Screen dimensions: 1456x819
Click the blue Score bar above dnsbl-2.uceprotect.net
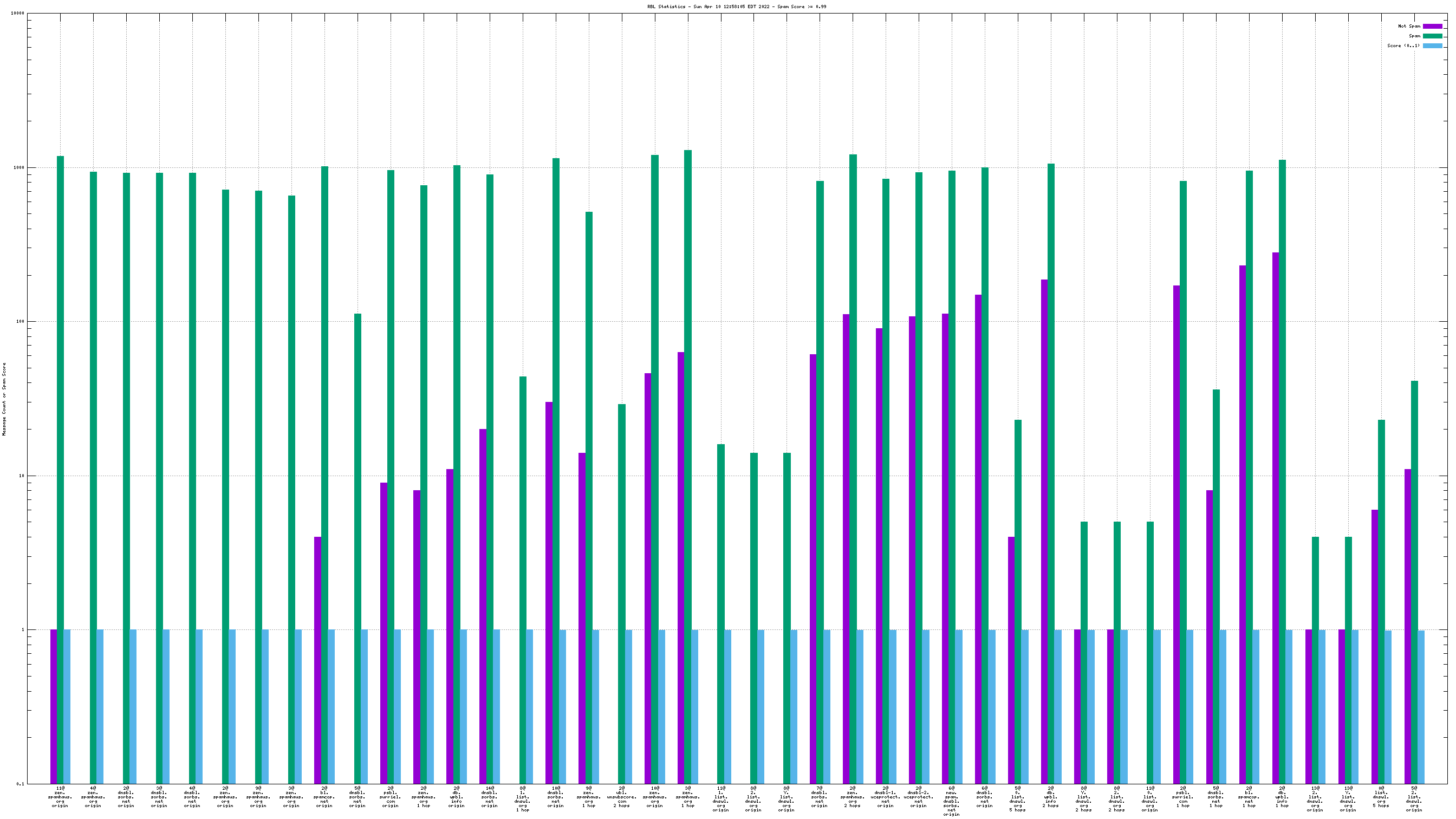[926, 706]
